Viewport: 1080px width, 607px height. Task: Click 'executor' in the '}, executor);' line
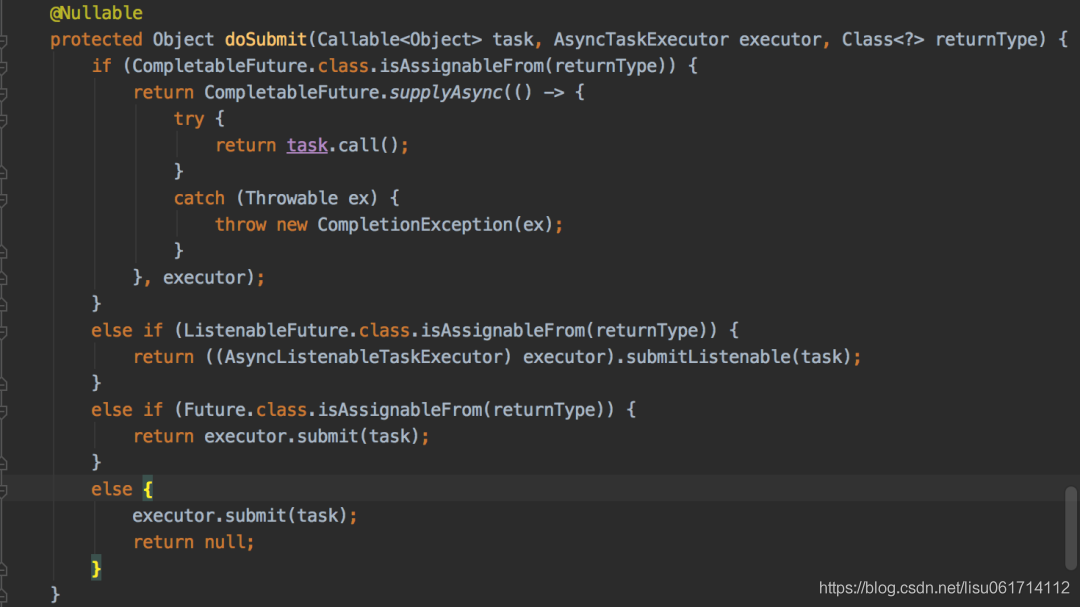click(204, 278)
